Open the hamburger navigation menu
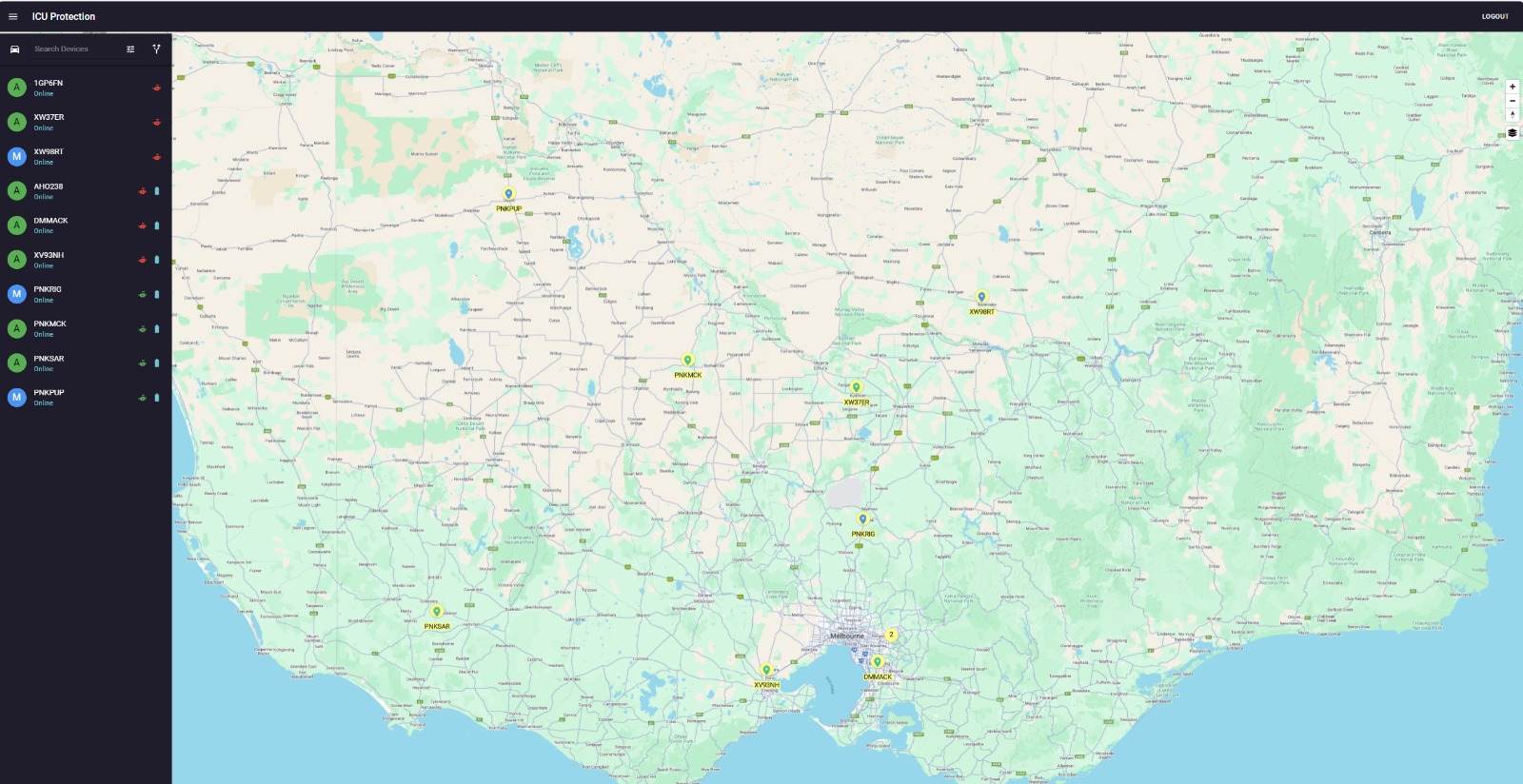The height and width of the screenshot is (784, 1523). coord(12,16)
